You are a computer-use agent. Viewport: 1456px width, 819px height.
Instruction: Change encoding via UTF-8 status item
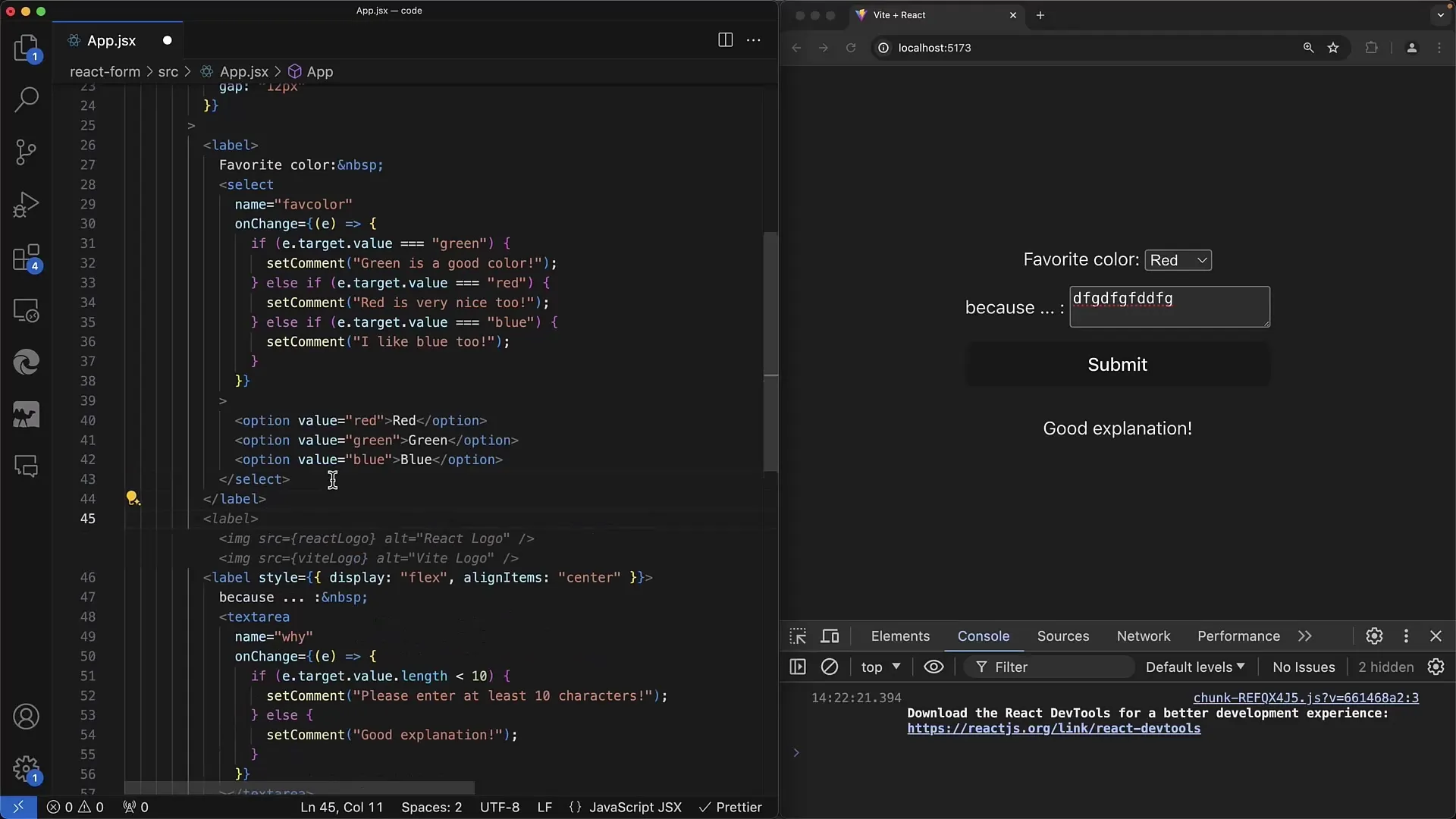click(x=500, y=807)
